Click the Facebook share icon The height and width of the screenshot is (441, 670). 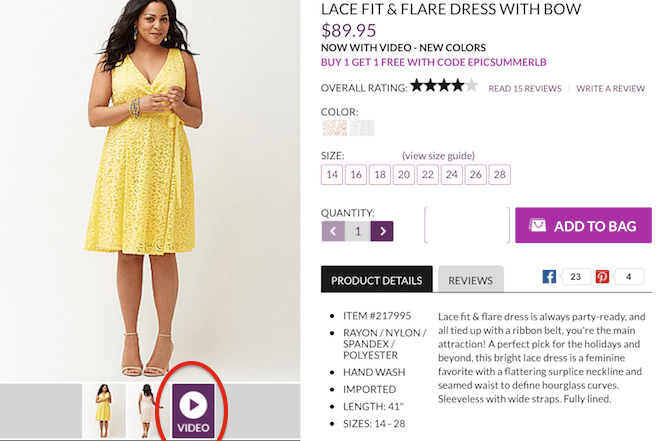coord(549,277)
